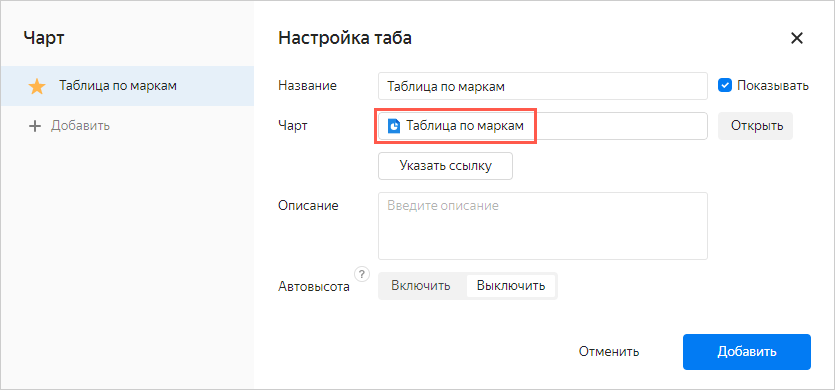The width and height of the screenshot is (835, 390).
Task: Click the Автовысота label
Action: (314, 287)
